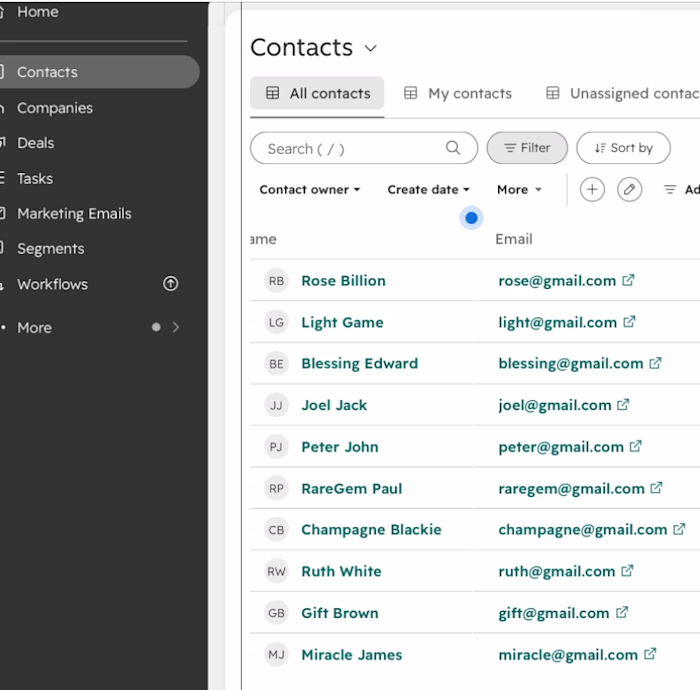Screen dimensions: 700x690
Task: Click the Workflows upgrade arrow icon
Action: click(171, 283)
